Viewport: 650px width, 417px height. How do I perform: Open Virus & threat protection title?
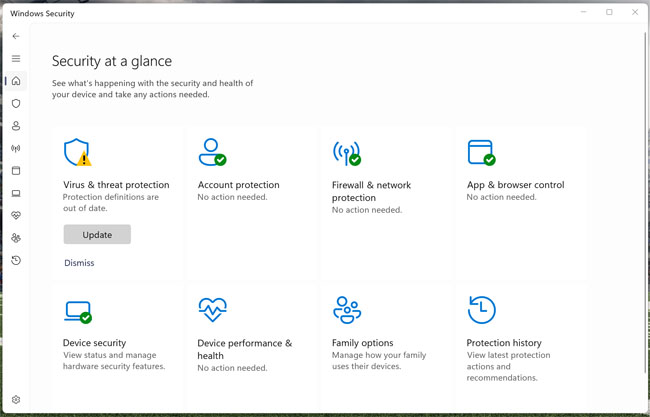[x=116, y=185]
